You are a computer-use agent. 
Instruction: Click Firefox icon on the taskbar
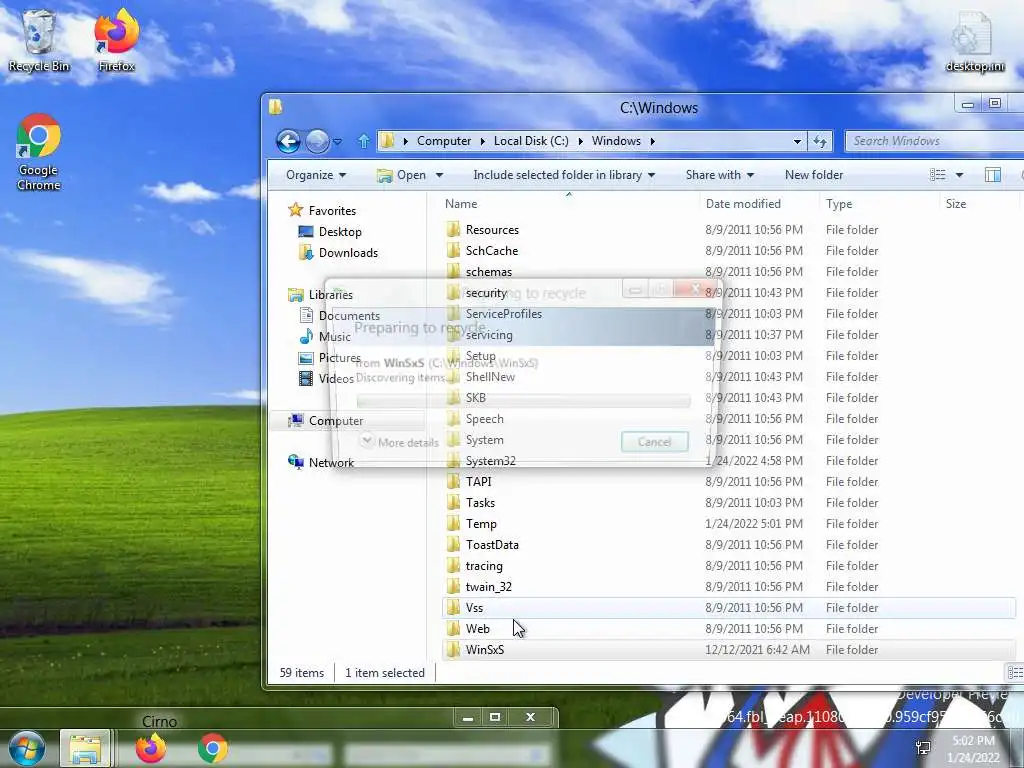(150, 748)
